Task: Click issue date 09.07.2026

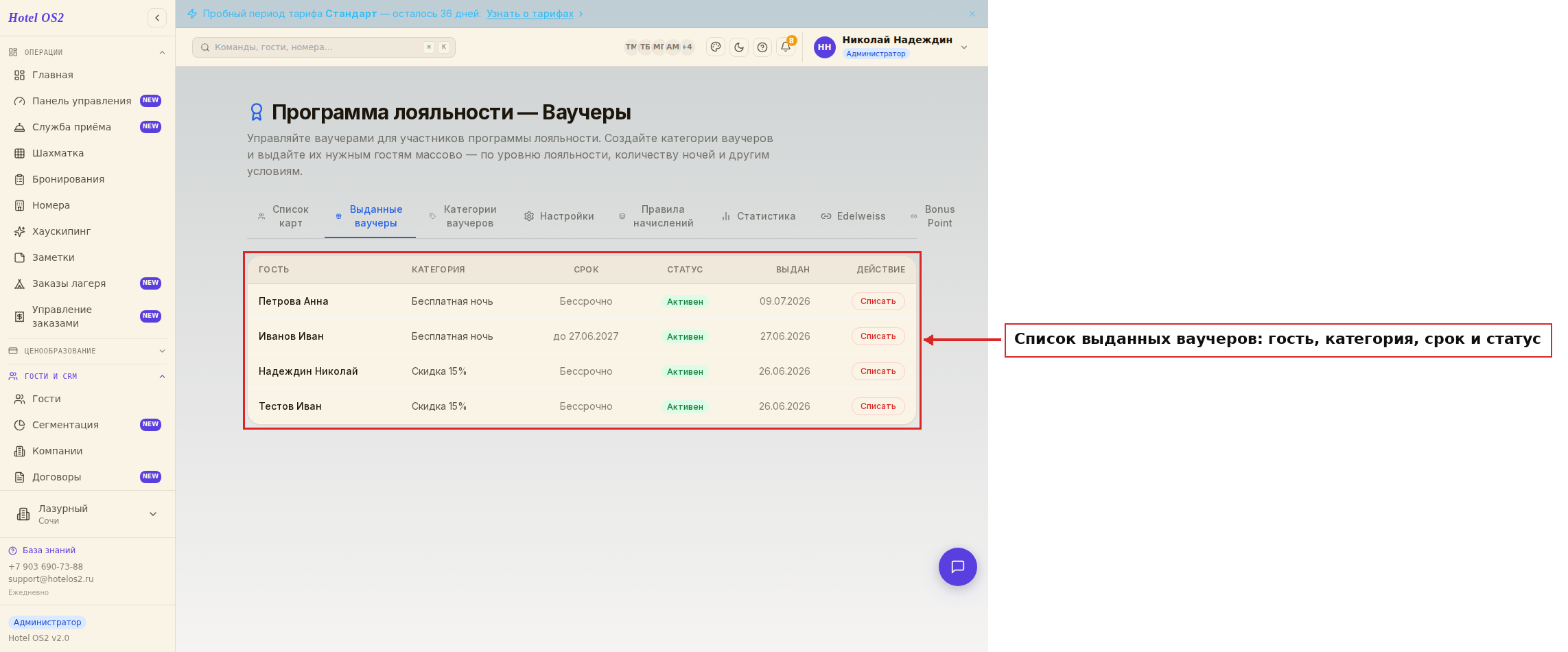Action: click(x=784, y=301)
